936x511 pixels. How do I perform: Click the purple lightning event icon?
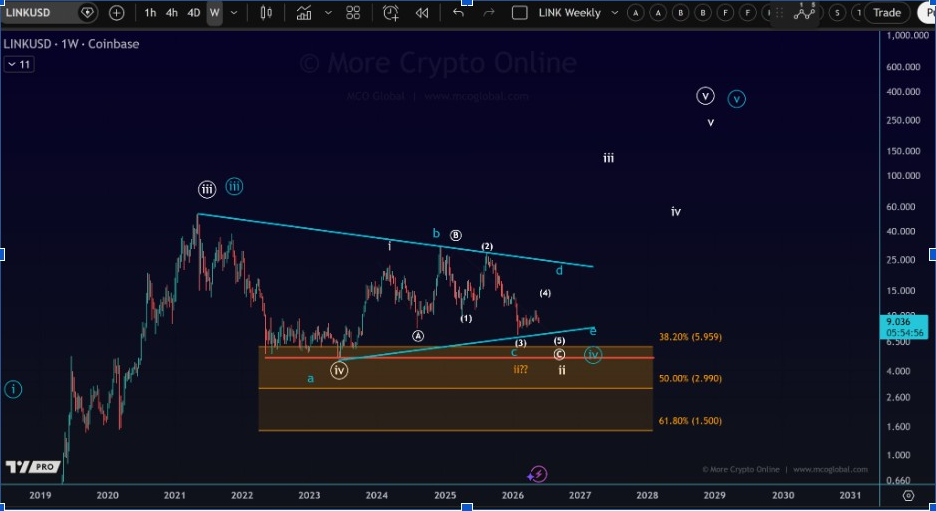pos(538,474)
